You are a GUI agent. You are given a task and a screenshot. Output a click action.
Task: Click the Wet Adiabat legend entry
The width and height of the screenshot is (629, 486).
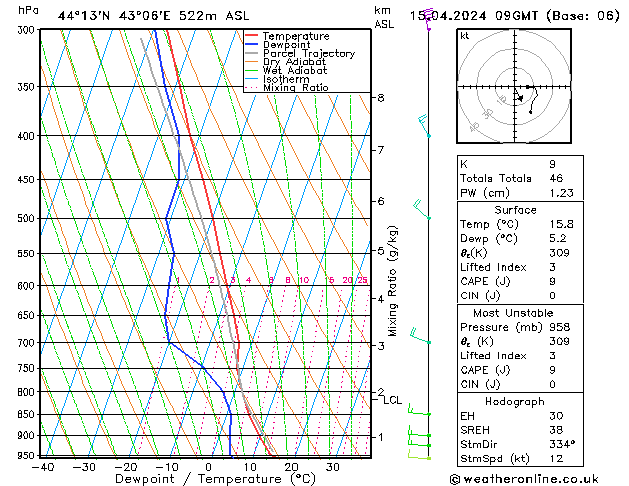294,71
